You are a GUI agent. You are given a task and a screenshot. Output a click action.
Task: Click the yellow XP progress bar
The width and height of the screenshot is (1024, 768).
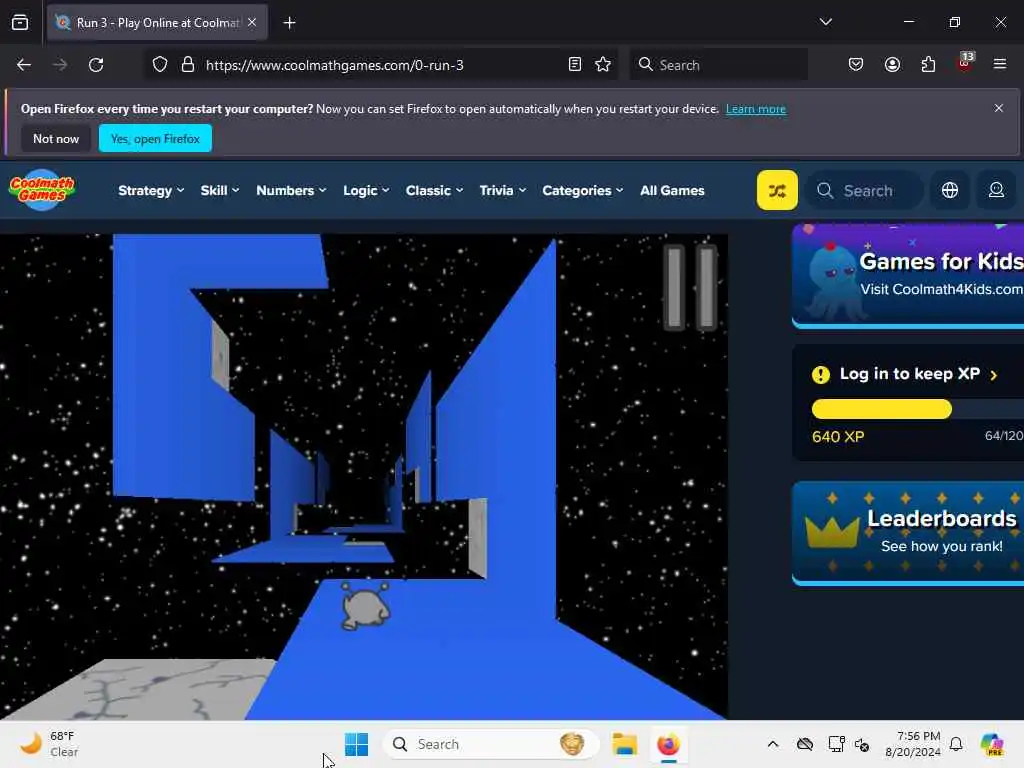pos(882,409)
